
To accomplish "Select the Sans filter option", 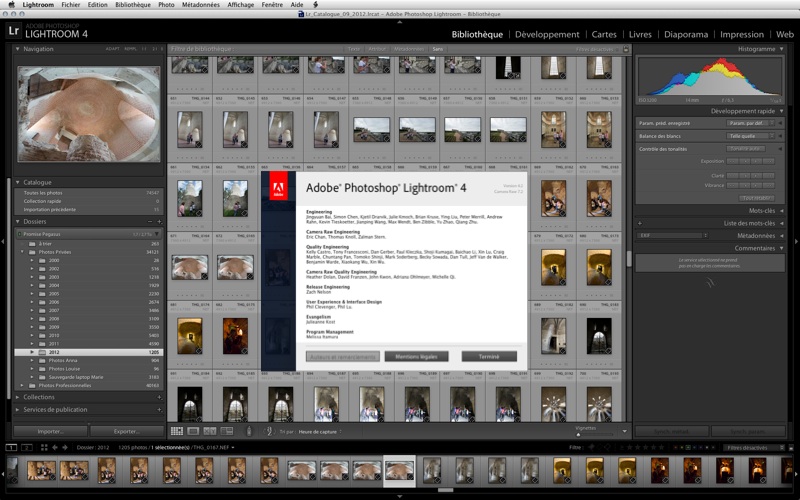I will (438, 49).
